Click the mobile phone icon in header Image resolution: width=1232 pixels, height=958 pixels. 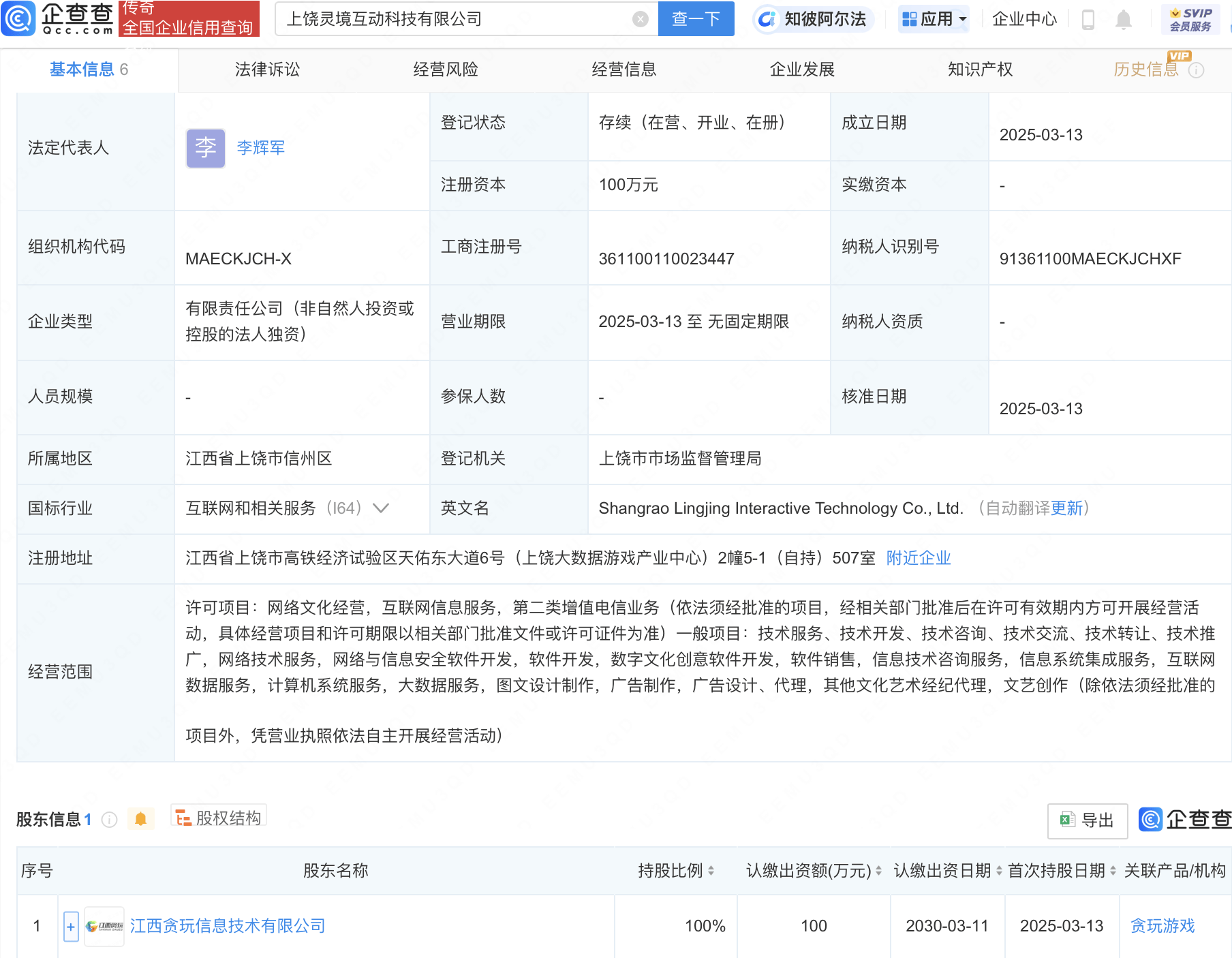(1088, 19)
